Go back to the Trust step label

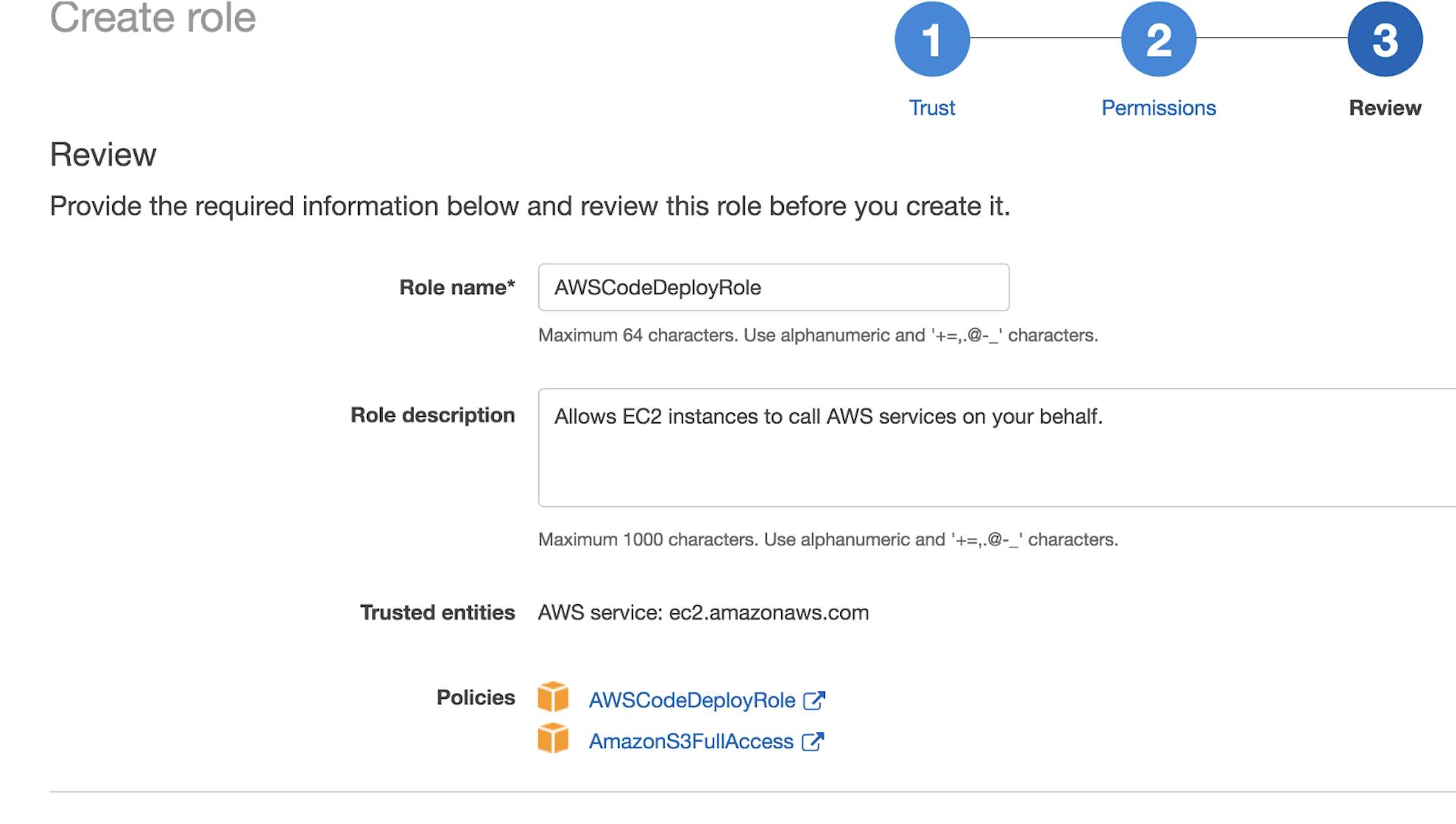[x=932, y=108]
